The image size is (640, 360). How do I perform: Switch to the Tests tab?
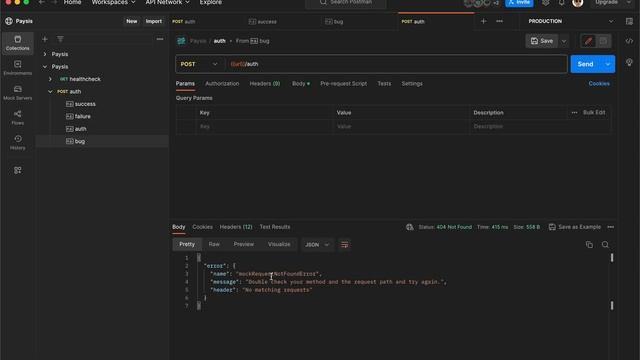[x=384, y=84]
